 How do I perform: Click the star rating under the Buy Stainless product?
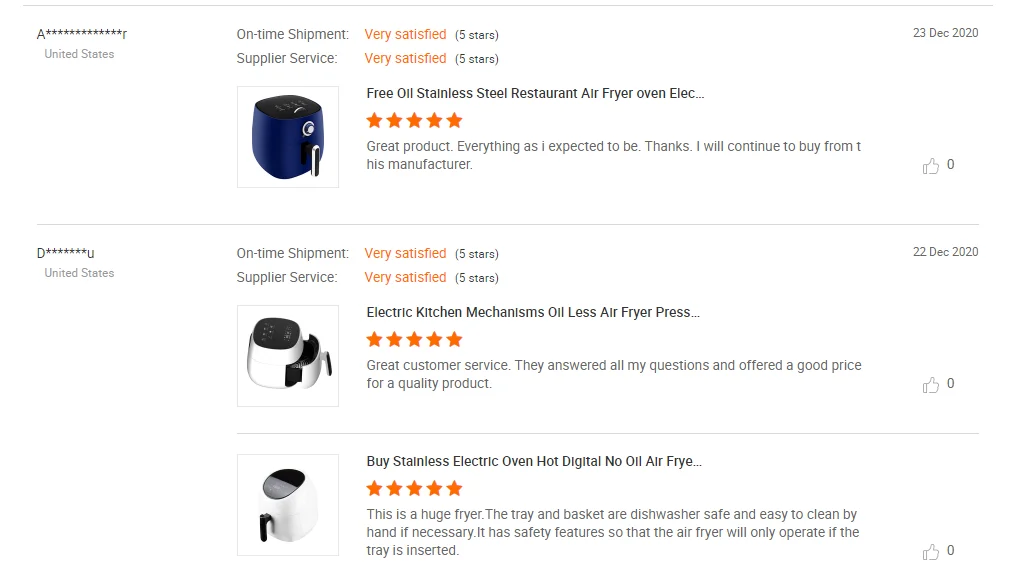point(414,488)
